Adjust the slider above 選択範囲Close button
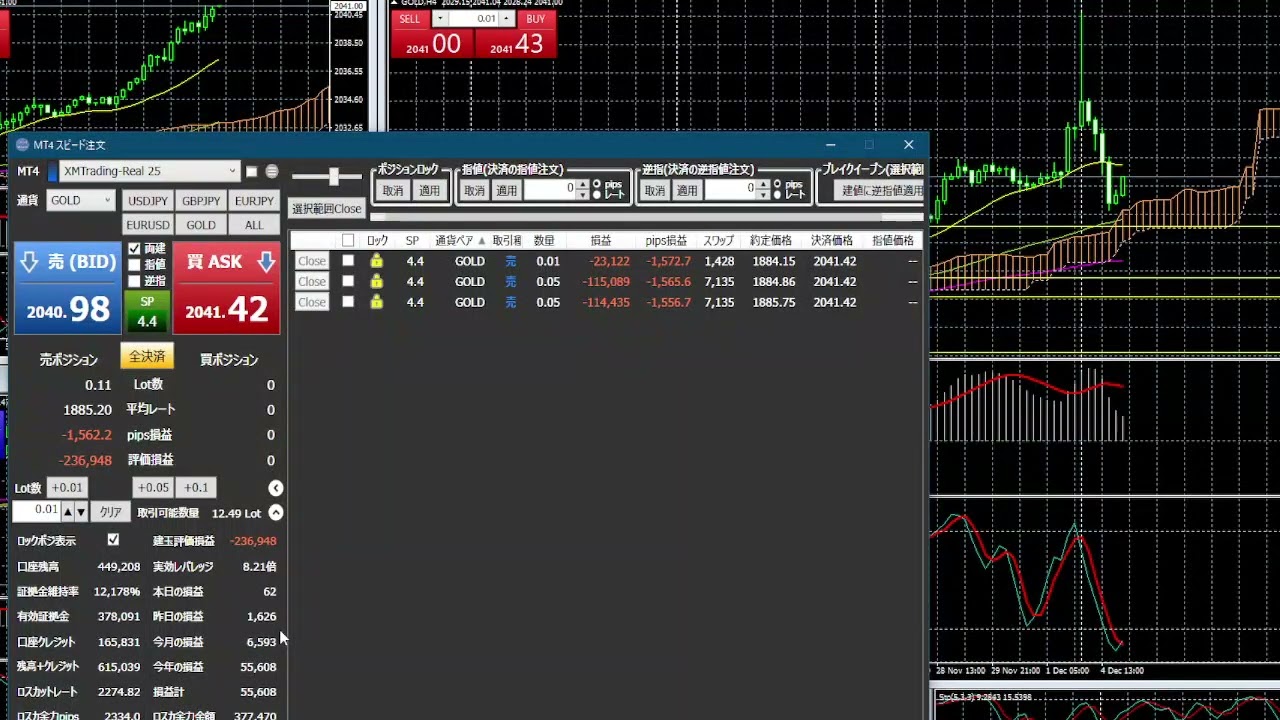The image size is (1280, 720). click(334, 177)
